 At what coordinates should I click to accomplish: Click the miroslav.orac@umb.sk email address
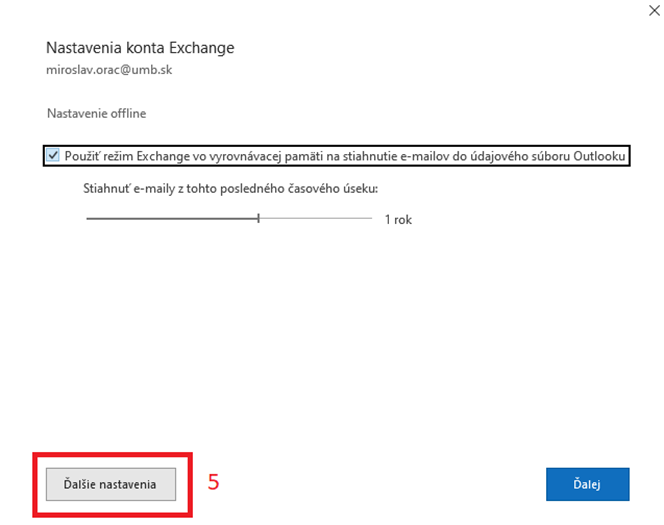(x=109, y=70)
